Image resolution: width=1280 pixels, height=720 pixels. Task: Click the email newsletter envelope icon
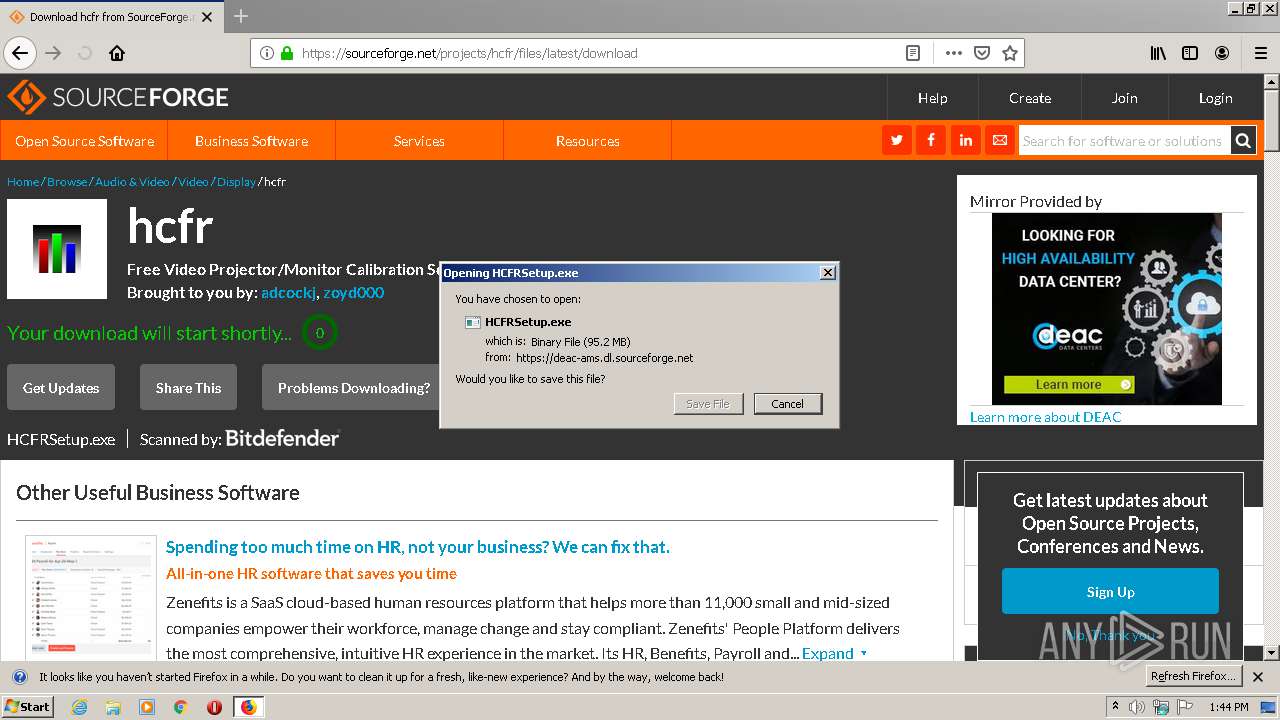(999, 140)
